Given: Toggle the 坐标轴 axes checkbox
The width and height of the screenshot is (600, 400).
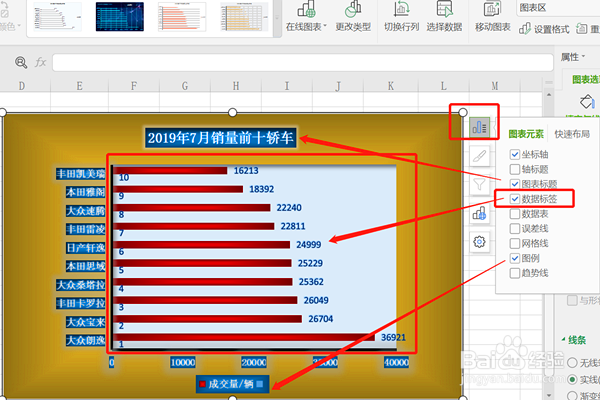Looking at the screenshot, I should 515,155.
